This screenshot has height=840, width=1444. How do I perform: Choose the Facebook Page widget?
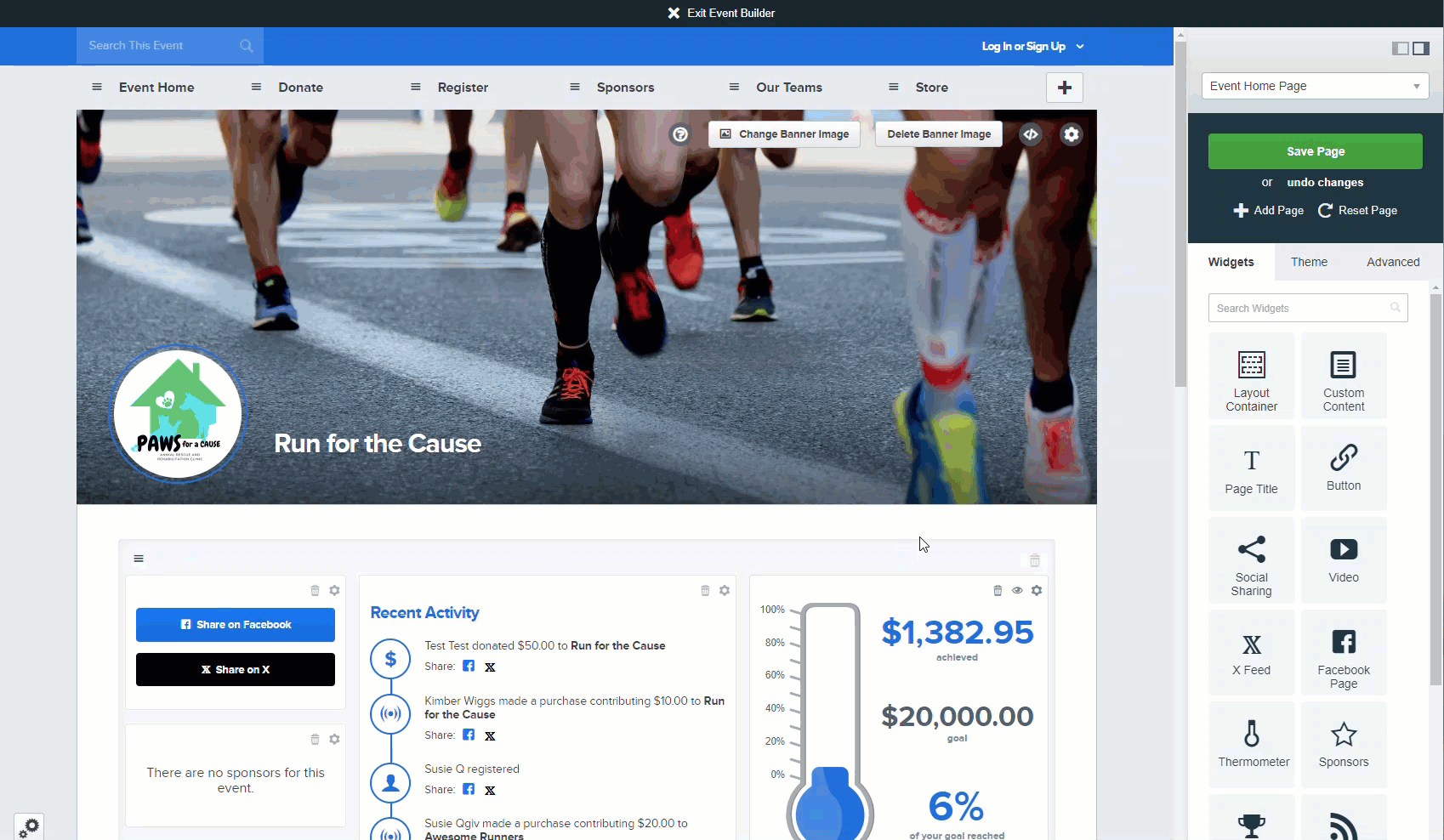click(x=1344, y=653)
